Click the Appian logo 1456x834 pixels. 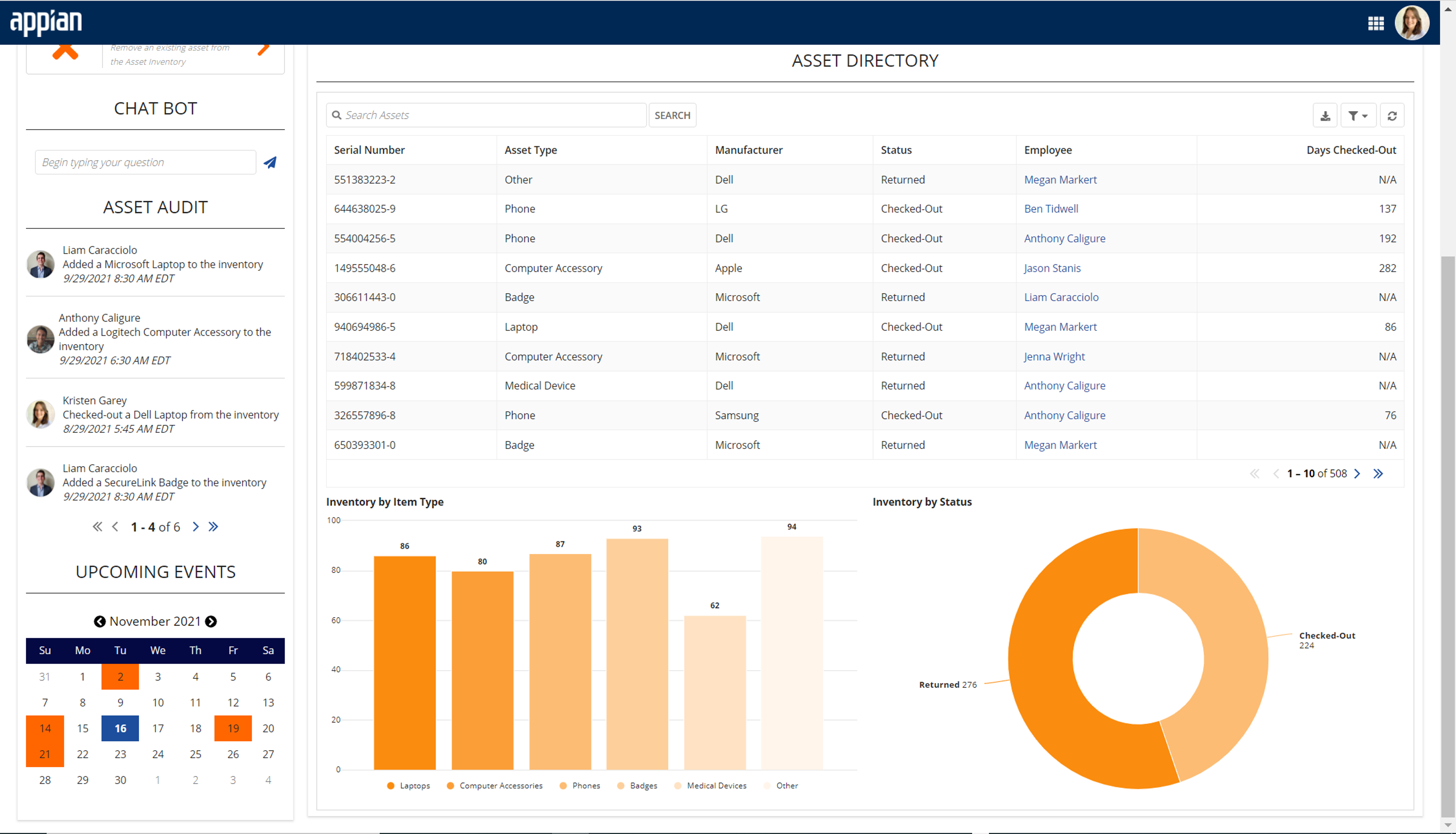46,22
